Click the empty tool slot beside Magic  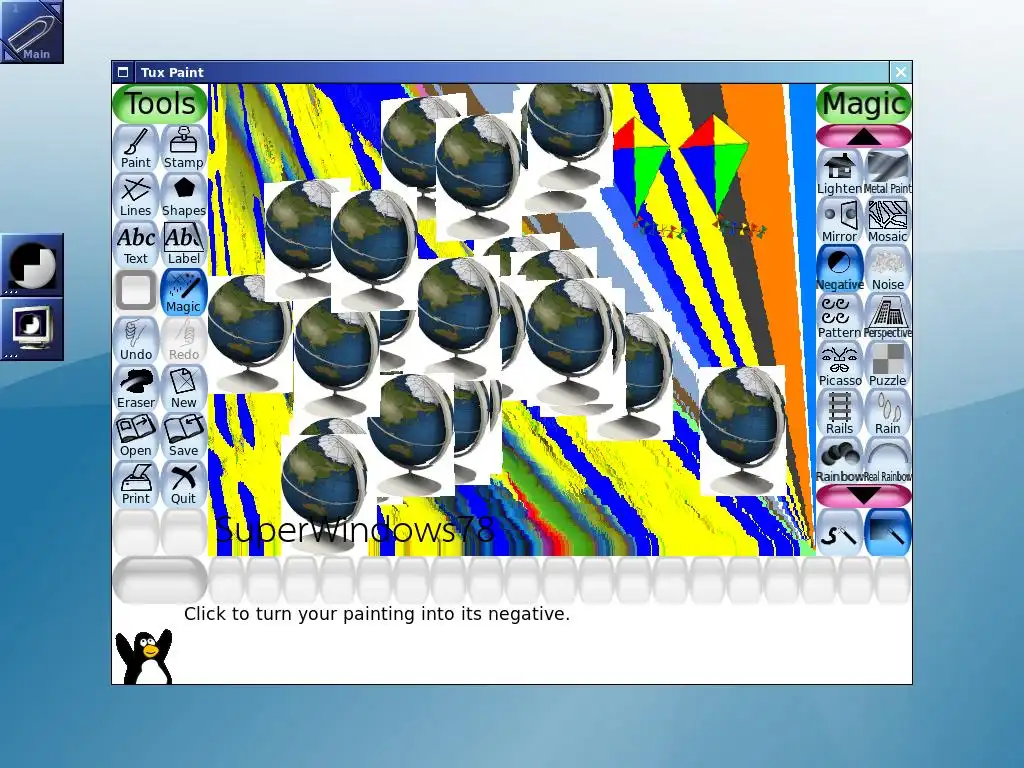[x=136, y=292]
